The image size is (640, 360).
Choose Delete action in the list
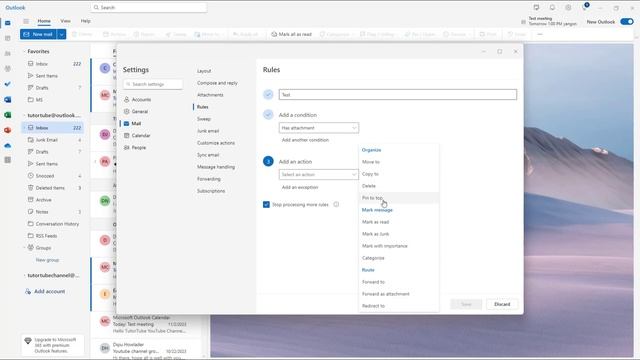[x=398, y=186]
